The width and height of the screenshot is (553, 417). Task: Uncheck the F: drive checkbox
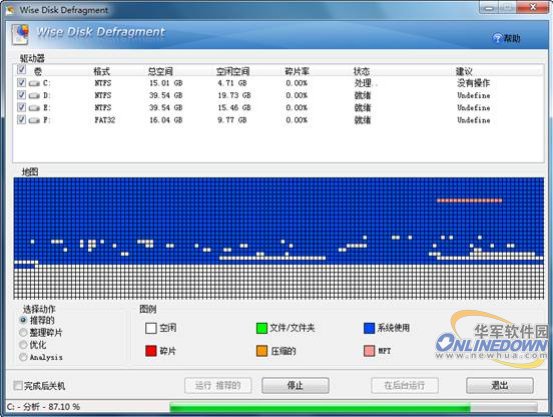(21, 120)
